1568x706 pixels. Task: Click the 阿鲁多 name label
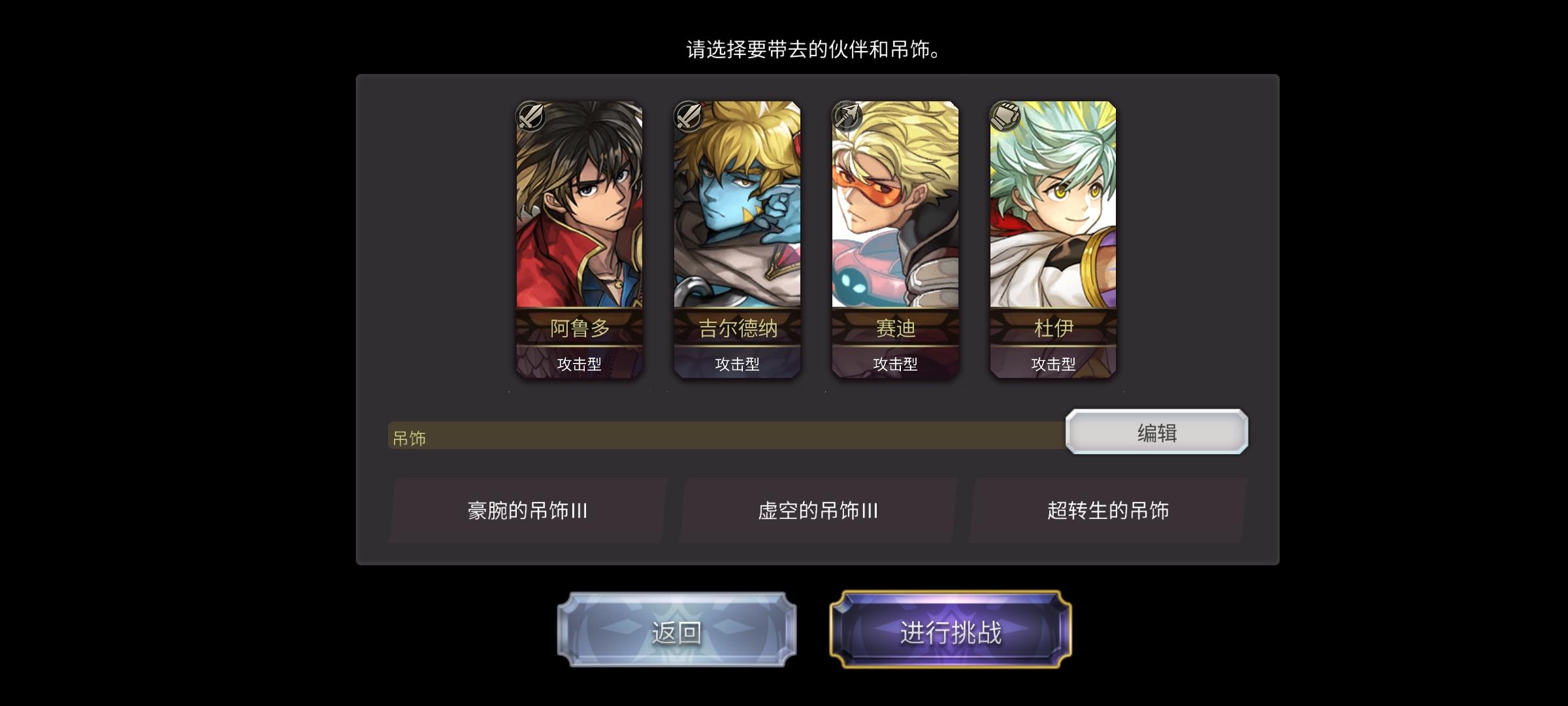click(580, 328)
